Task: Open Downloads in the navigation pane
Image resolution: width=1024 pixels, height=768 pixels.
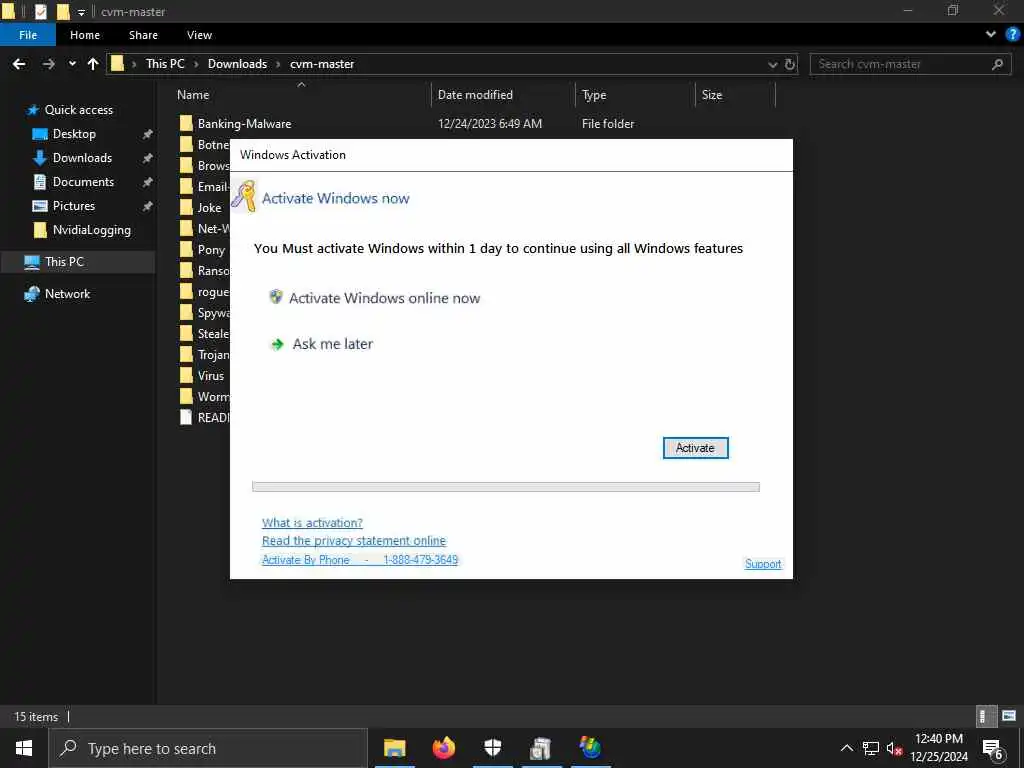Action: coord(82,158)
